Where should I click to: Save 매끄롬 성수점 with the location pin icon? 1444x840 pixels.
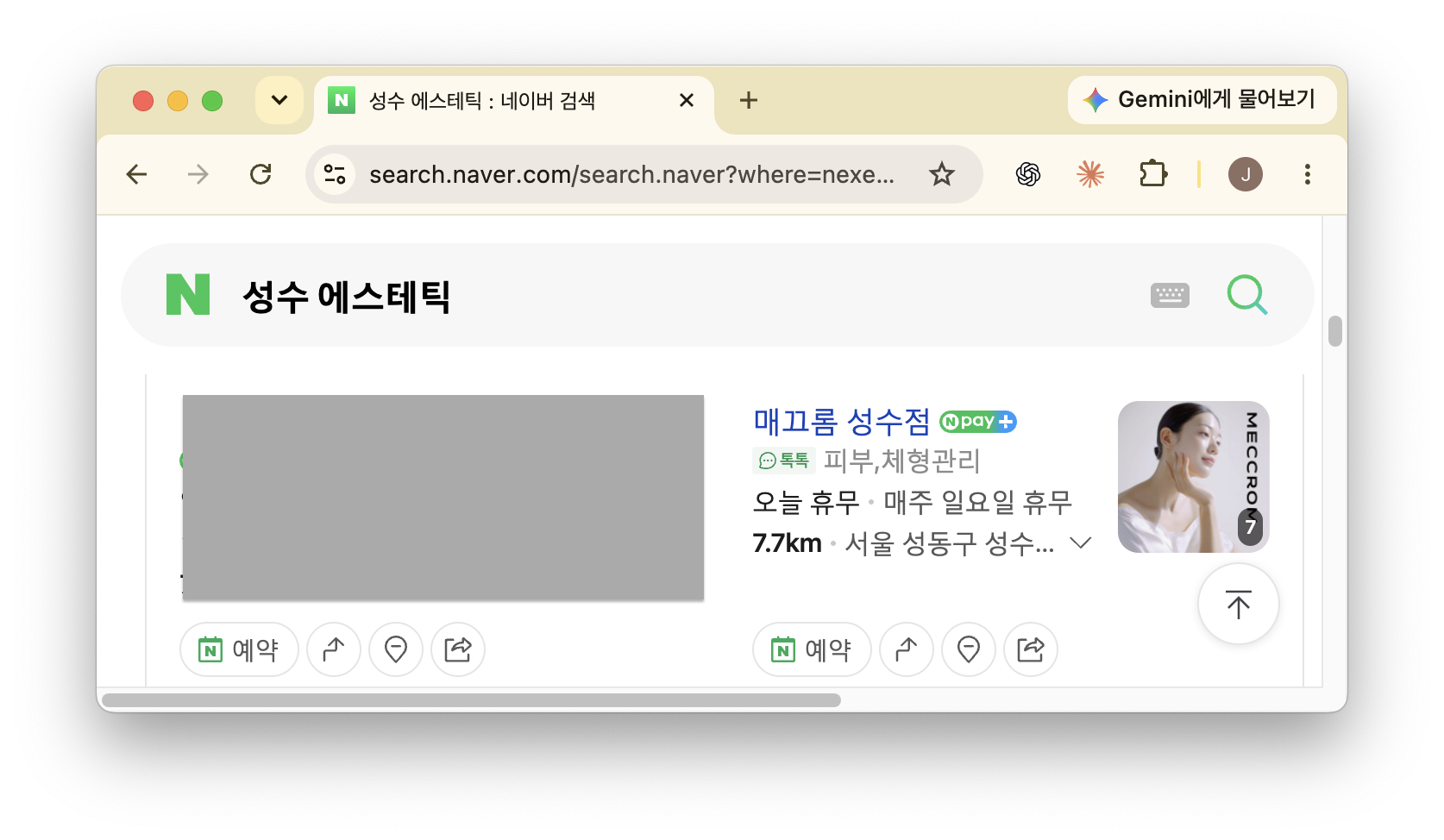[x=969, y=649]
